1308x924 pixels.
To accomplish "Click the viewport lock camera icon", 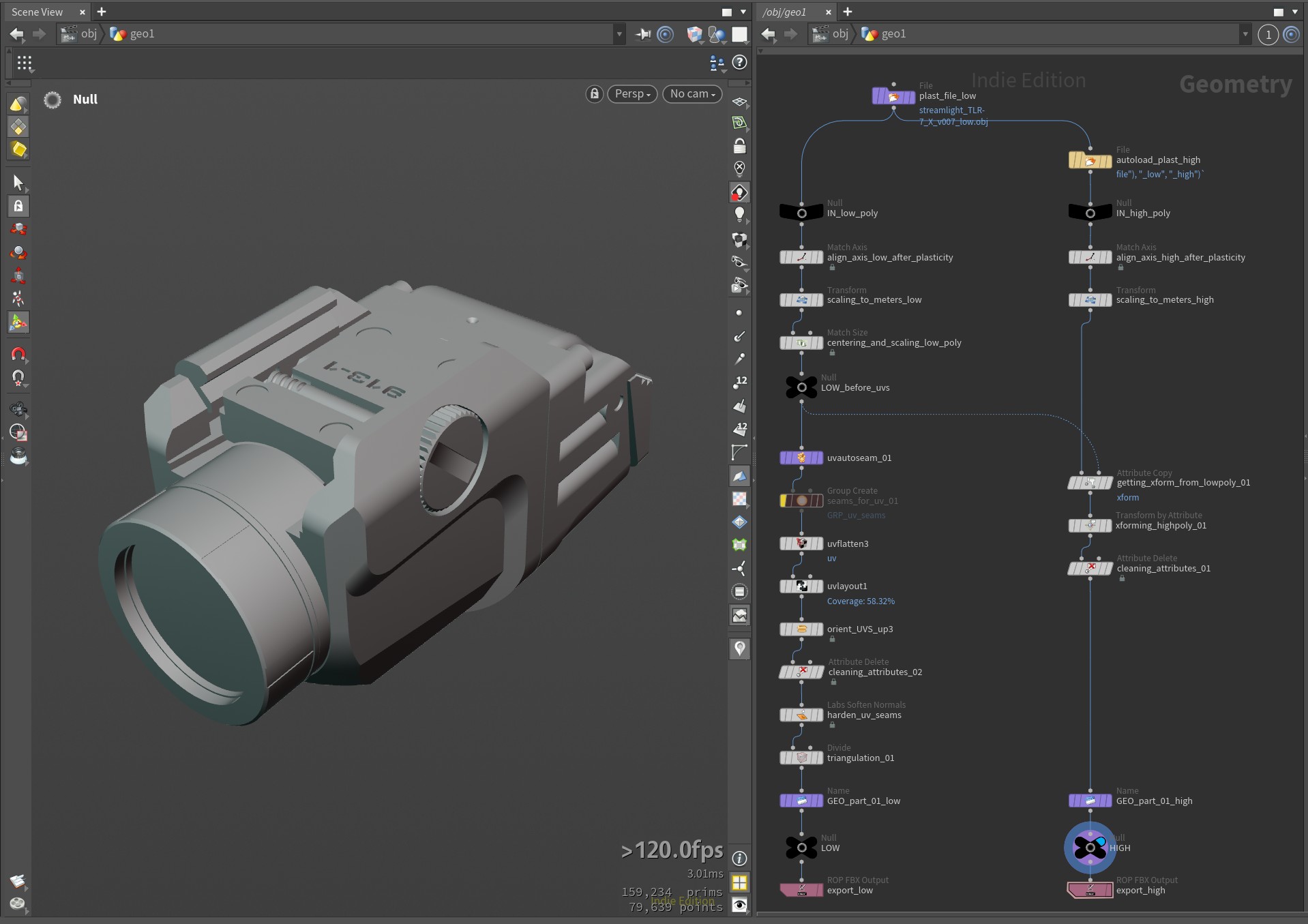I will (594, 94).
